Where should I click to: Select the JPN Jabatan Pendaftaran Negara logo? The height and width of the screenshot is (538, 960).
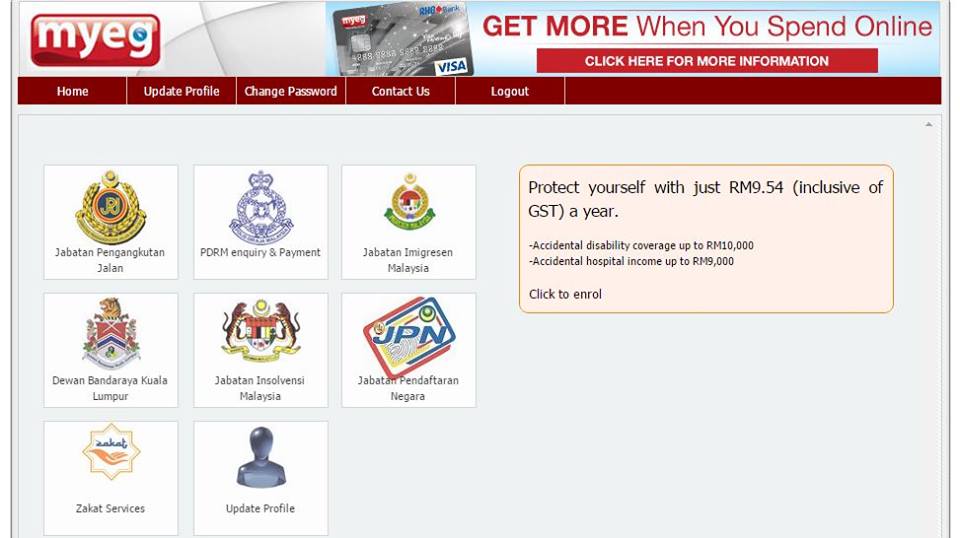[409, 335]
